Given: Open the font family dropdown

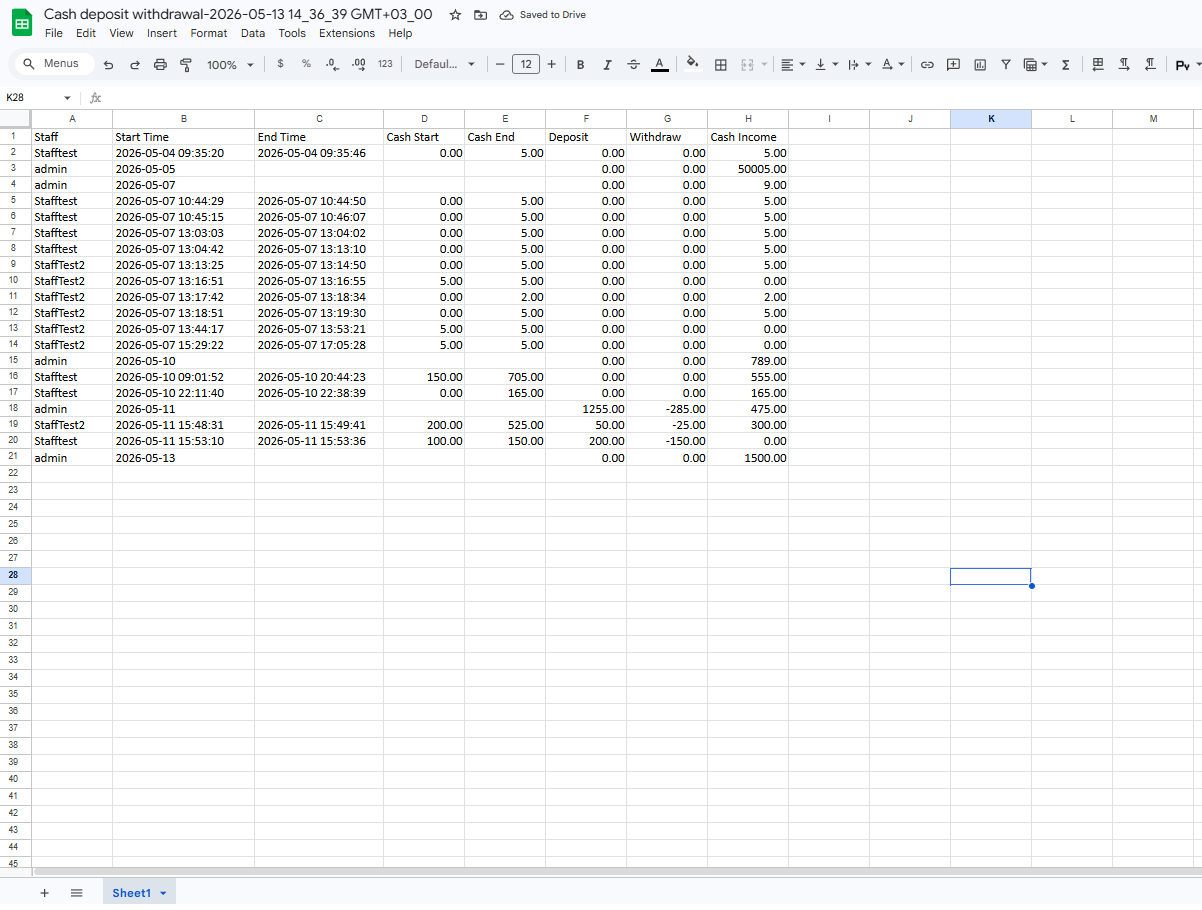Looking at the screenshot, I should point(445,64).
